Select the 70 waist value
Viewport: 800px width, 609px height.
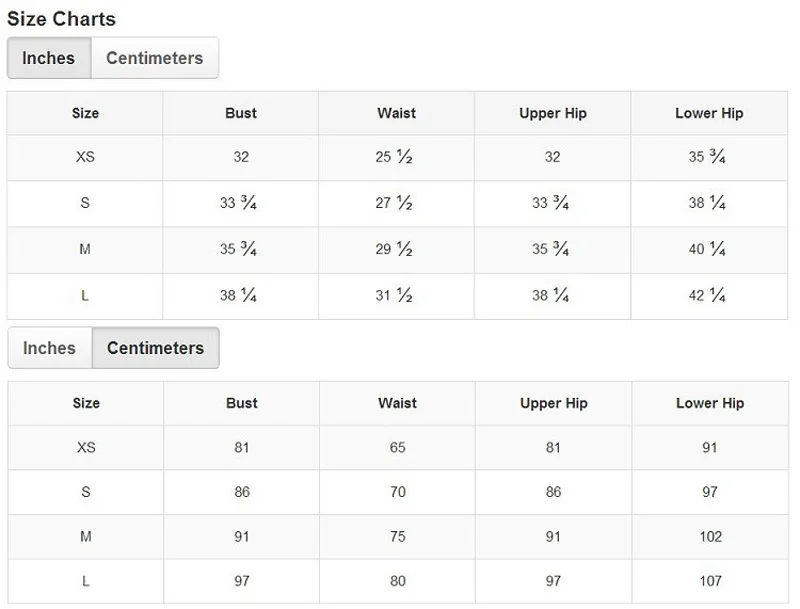click(x=397, y=492)
